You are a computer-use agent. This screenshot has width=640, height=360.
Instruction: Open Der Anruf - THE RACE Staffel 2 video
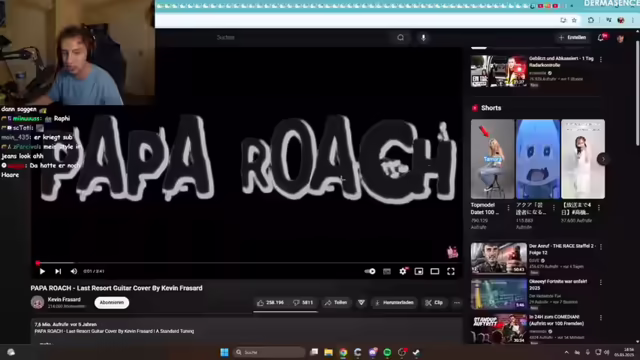498,258
